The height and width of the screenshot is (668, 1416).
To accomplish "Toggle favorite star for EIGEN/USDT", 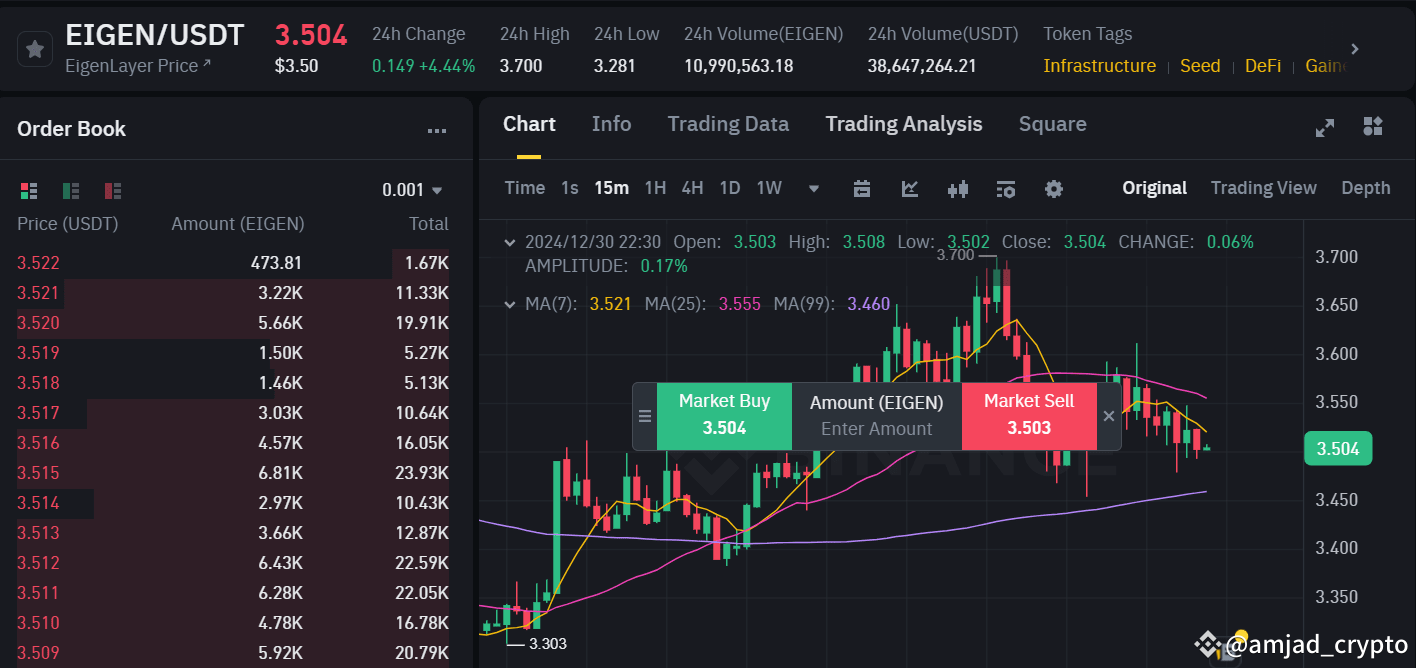I will coord(34,47).
